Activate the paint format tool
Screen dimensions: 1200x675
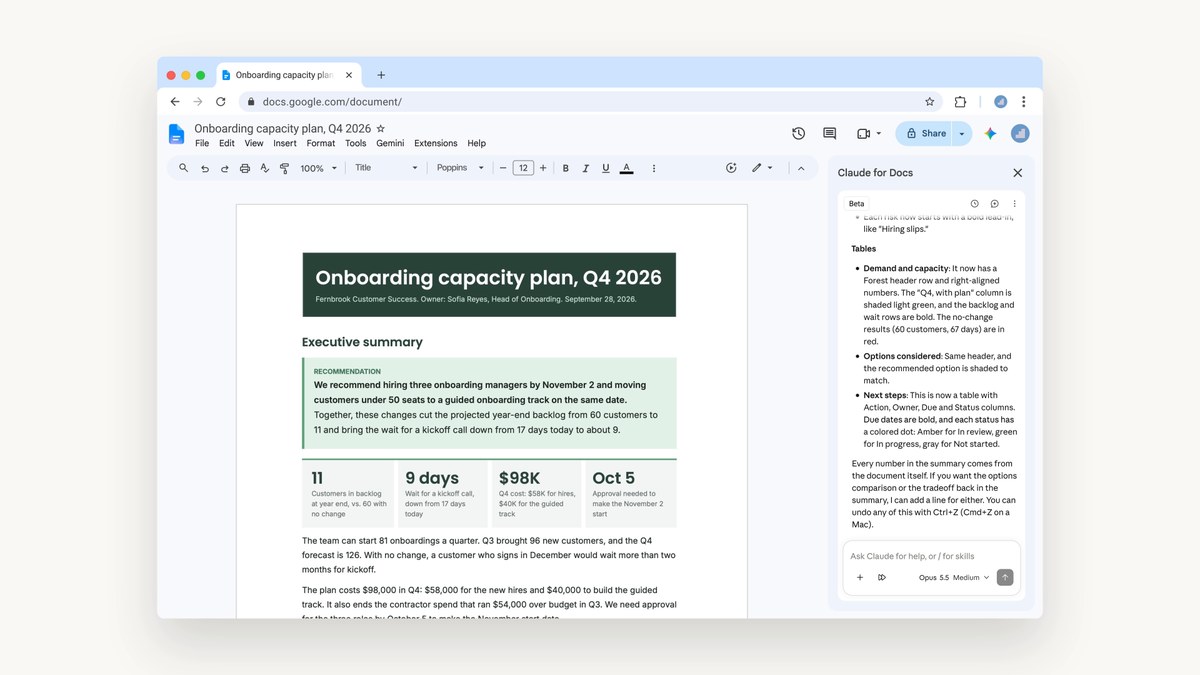coord(285,168)
